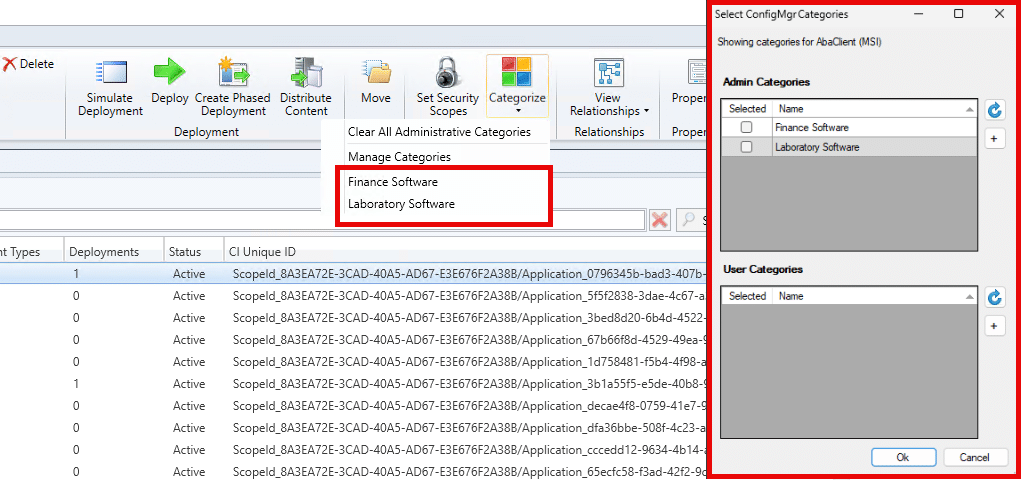Viewport: 1021px width, 480px height.
Task: Click the Distribute Content icon
Action: pos(305,73)
